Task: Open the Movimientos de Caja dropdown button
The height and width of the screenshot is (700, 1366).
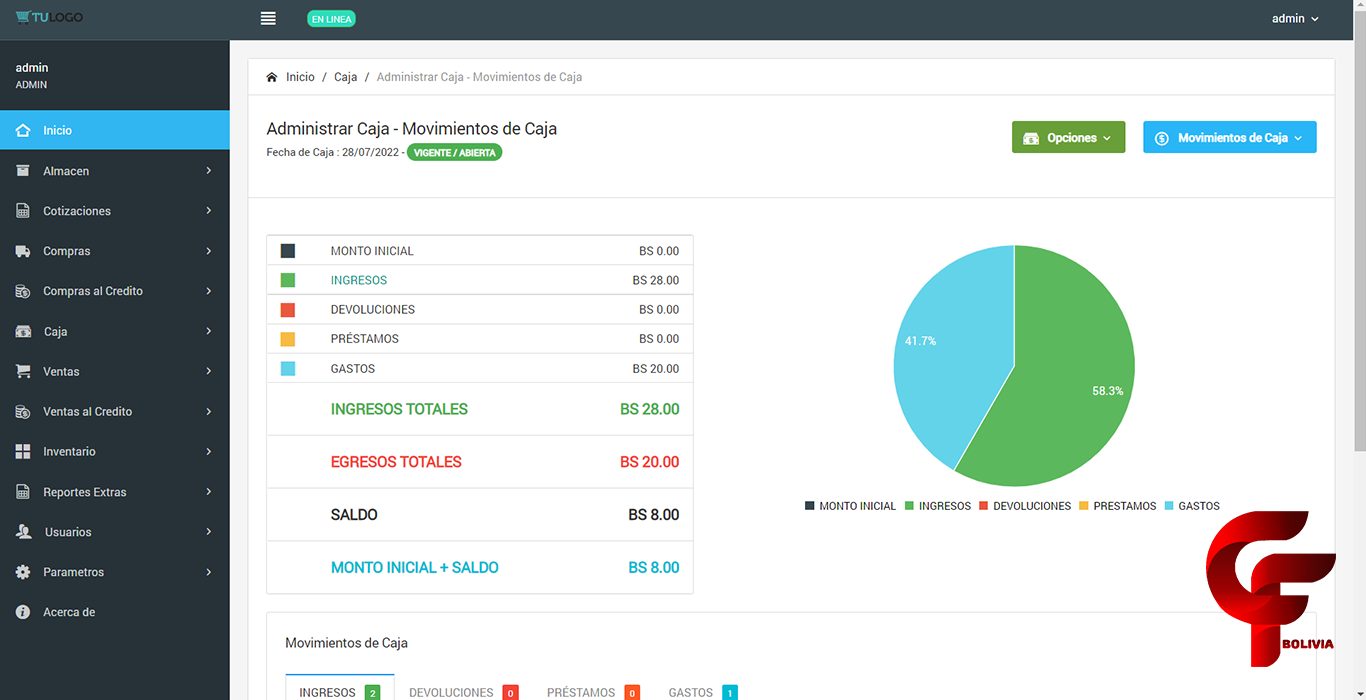Action: tap(1229, 138)
